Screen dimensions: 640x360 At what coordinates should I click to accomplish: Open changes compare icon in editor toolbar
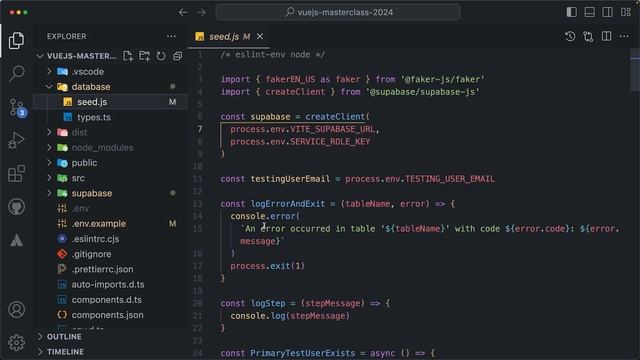[x=588, y=36]
